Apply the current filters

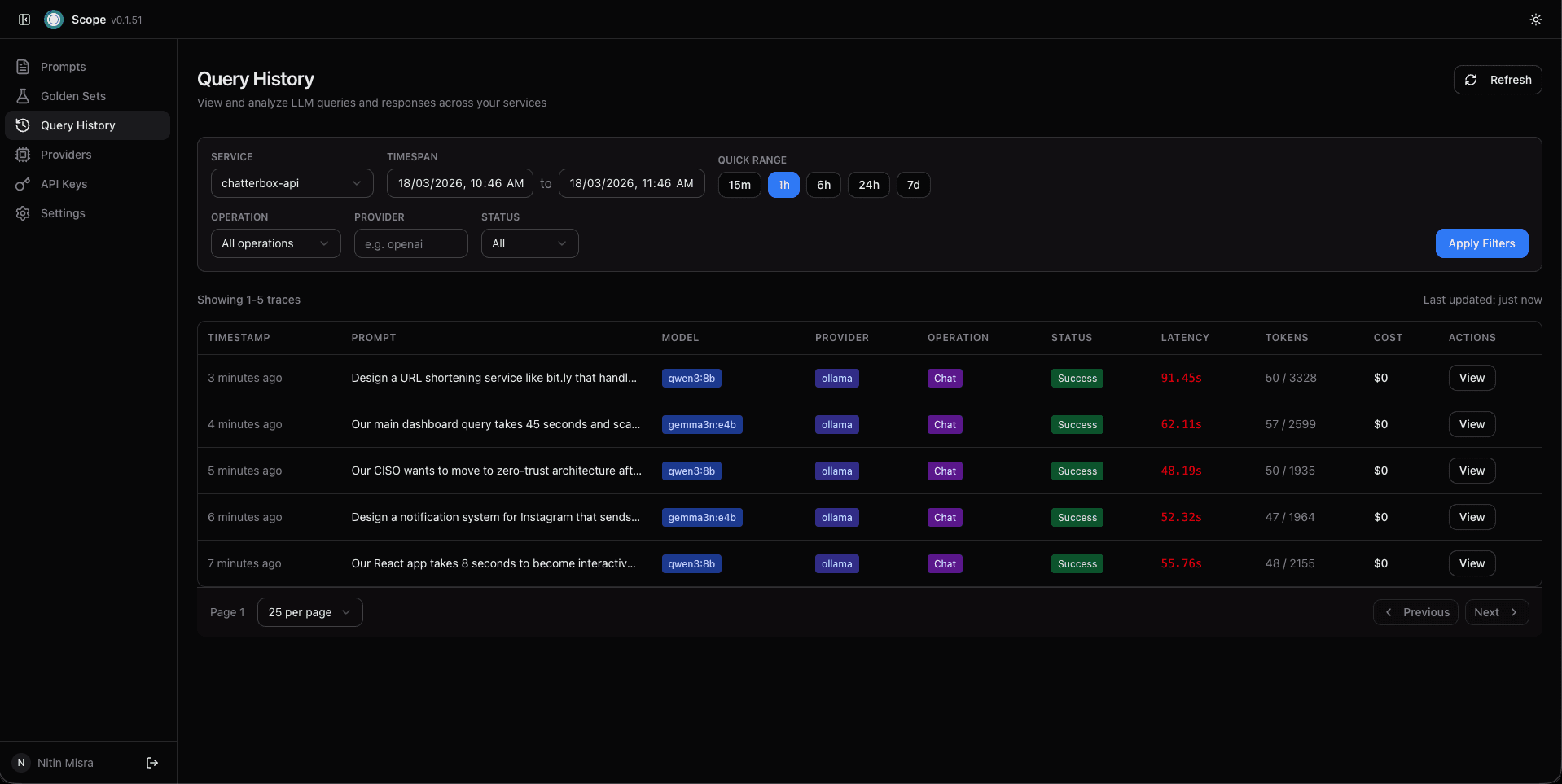[x=1481, y=243]
